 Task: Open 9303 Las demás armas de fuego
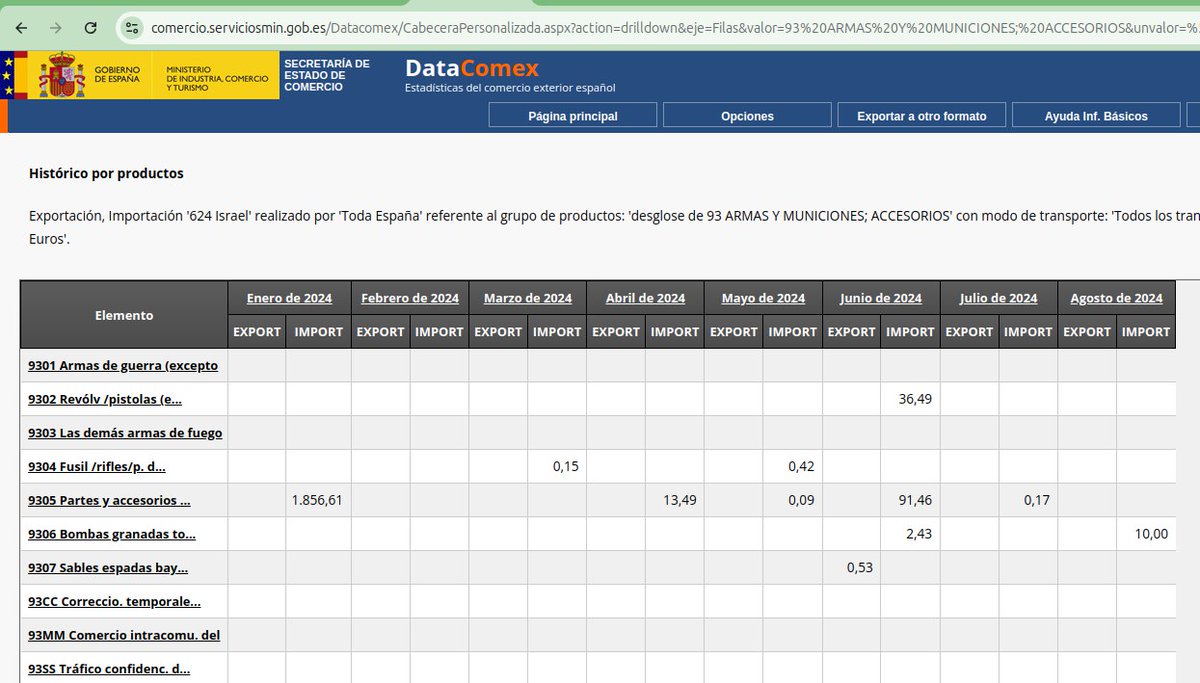tap(125, 433)
